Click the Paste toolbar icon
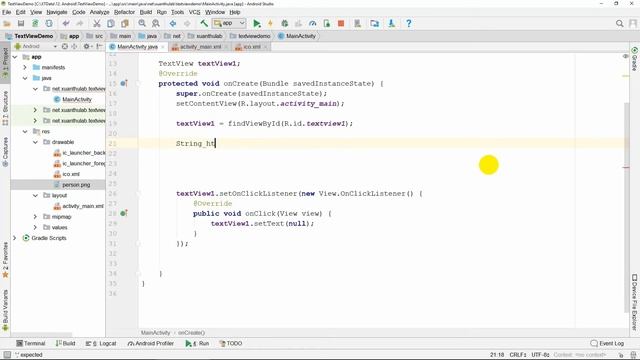 click(124, 24)
